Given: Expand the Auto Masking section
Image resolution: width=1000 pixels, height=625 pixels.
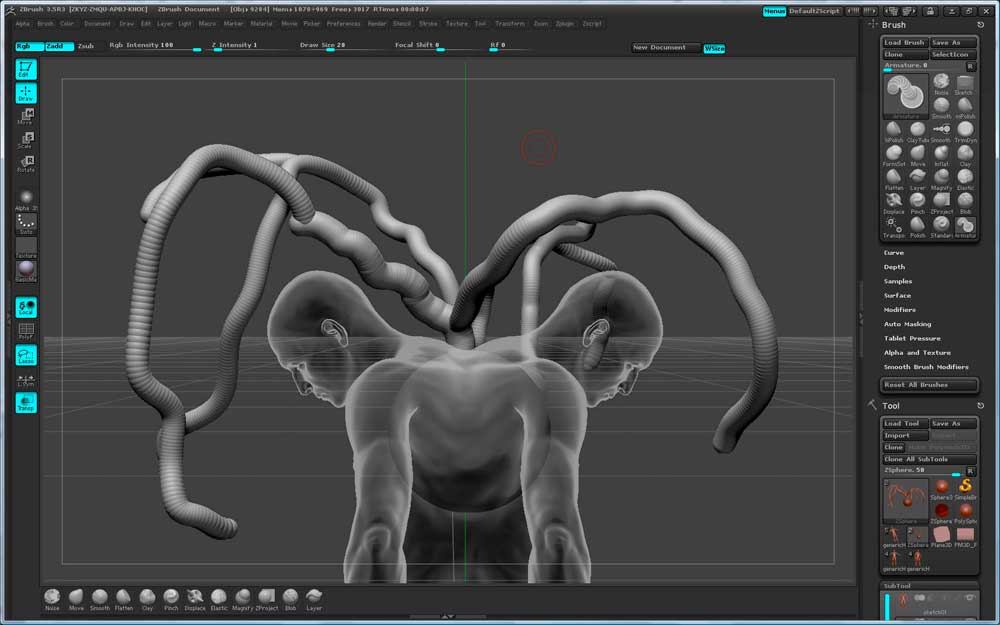Looking at the screenshot, I should [x=908, y=324].
